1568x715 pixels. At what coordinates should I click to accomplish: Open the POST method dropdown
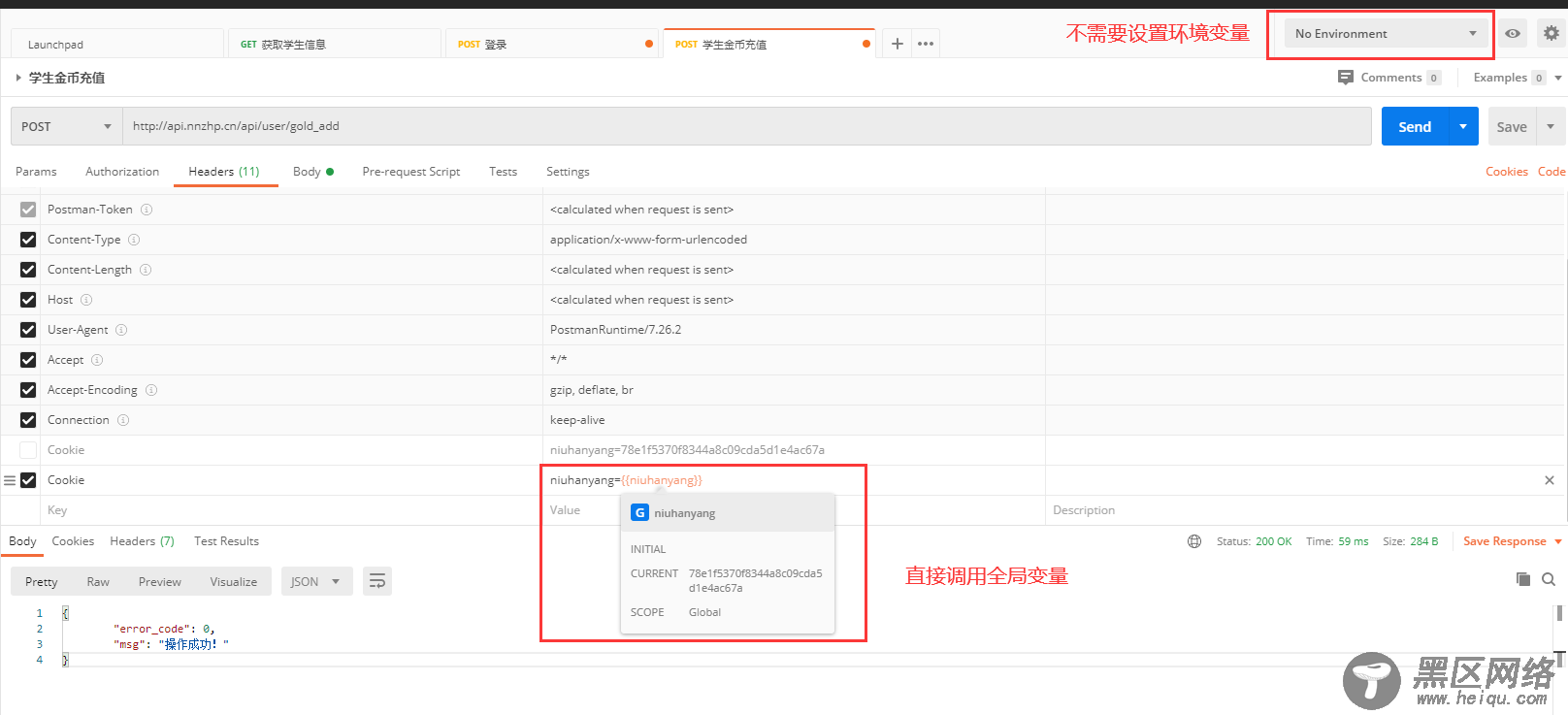[67, 126]
